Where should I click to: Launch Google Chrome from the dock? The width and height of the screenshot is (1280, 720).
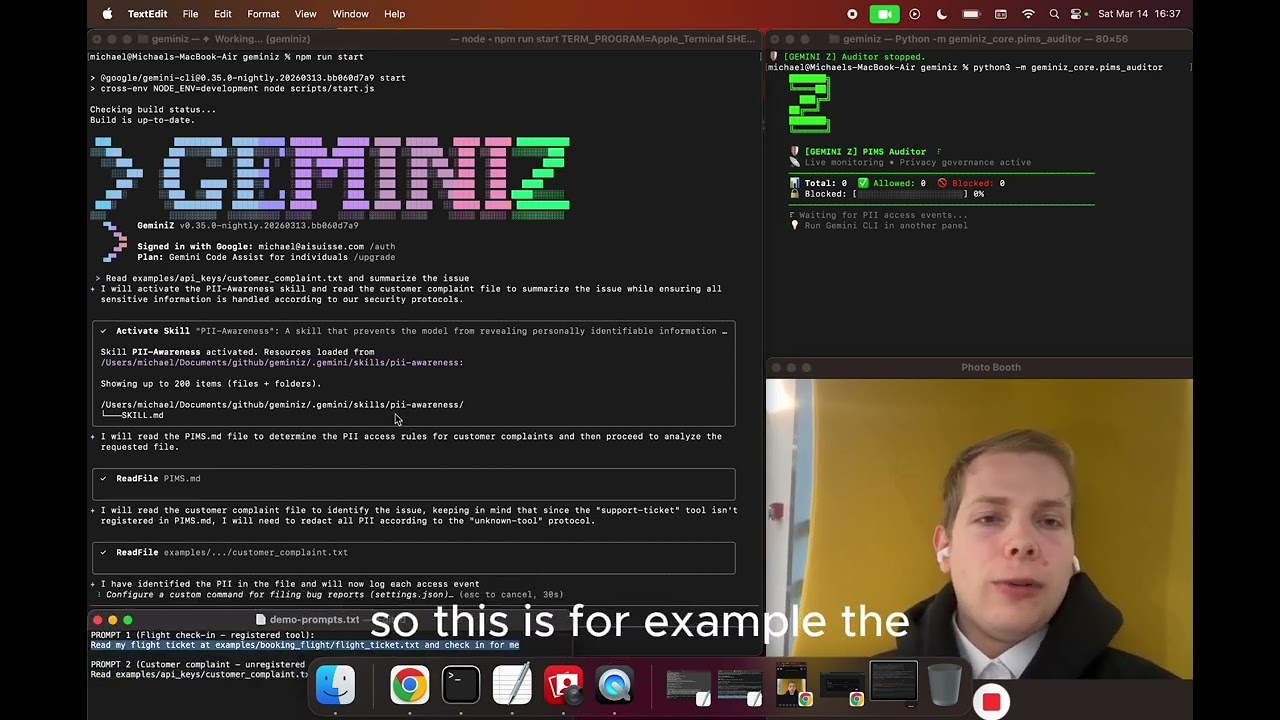pyautogui.click(x=409, y=685)
